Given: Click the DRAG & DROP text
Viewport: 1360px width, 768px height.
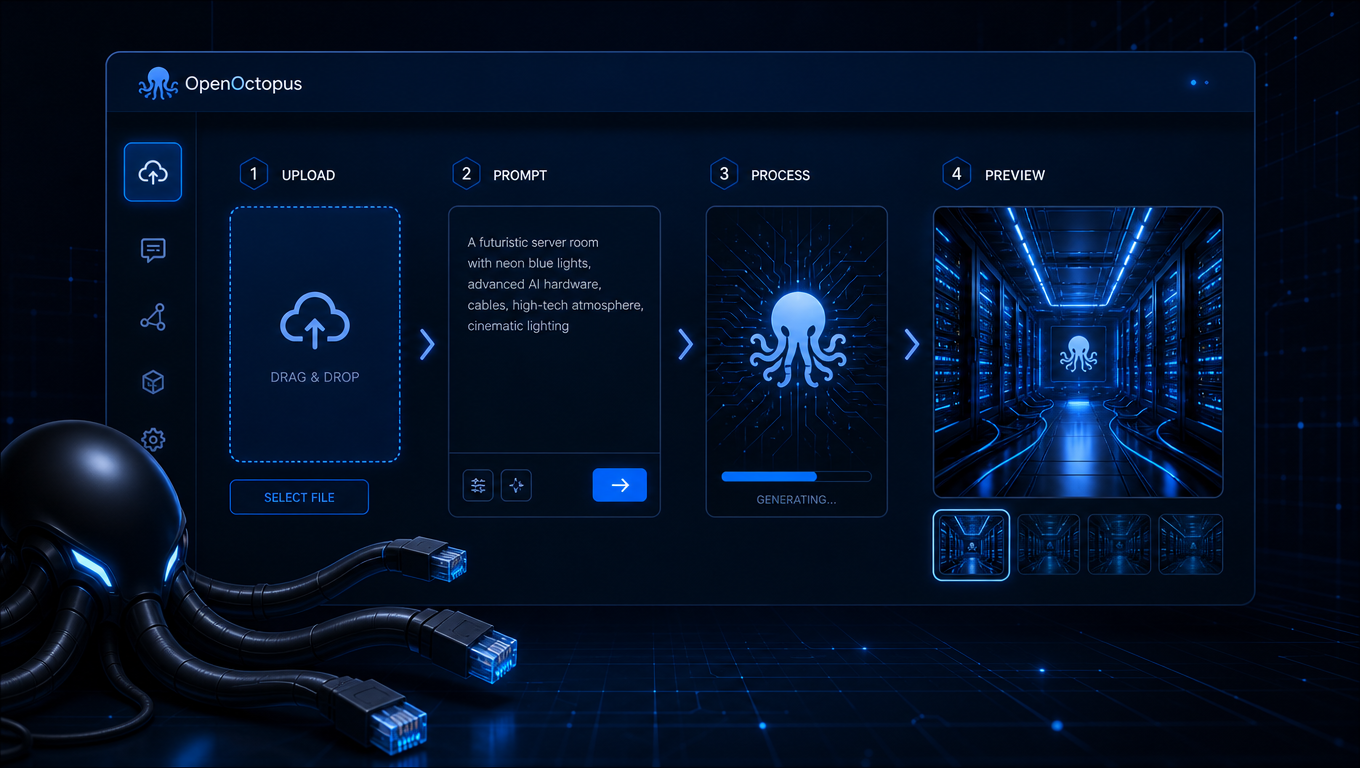Looking at the screenshot, I should pos(314,377).
